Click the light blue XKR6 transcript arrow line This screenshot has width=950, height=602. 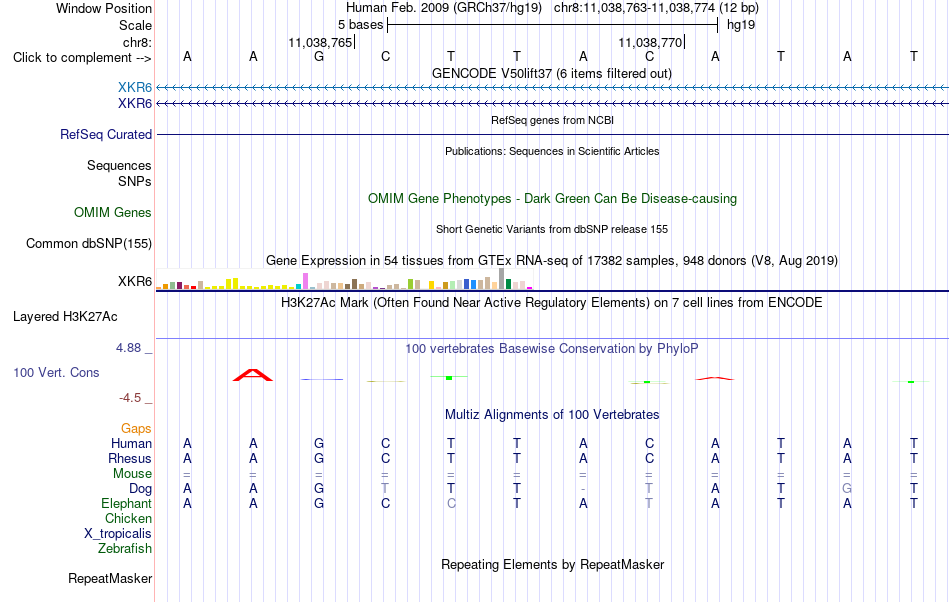[x=553, y=88]
